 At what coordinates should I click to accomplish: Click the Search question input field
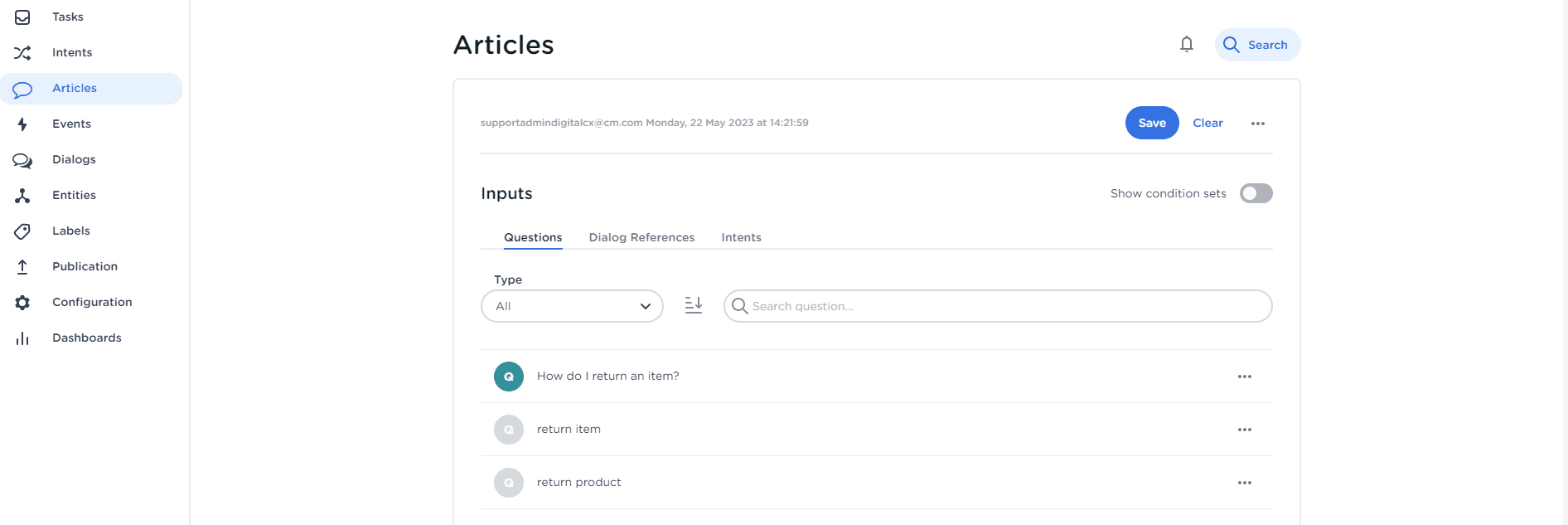click(x=1003, y=306)
